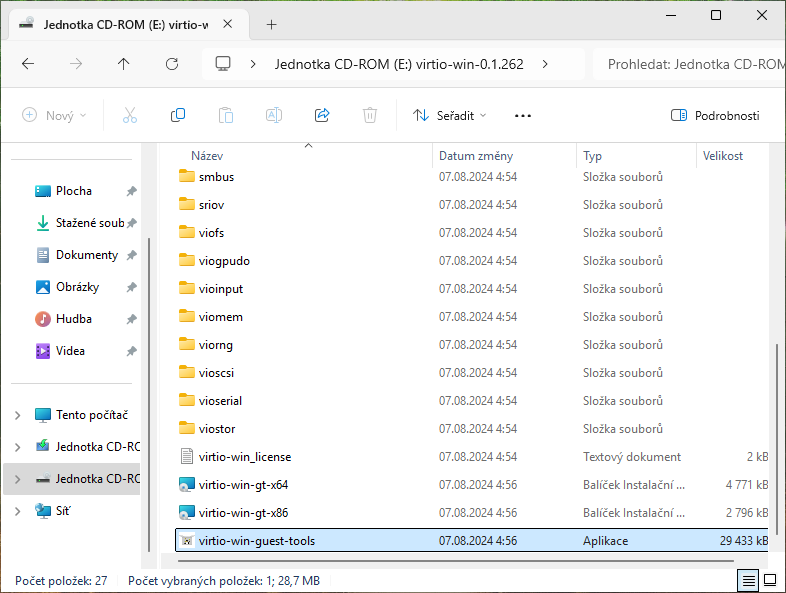Expand Tento počítač tree node
Screen dimensions: 786x593
pyautogui.click(x=18, y=415)
